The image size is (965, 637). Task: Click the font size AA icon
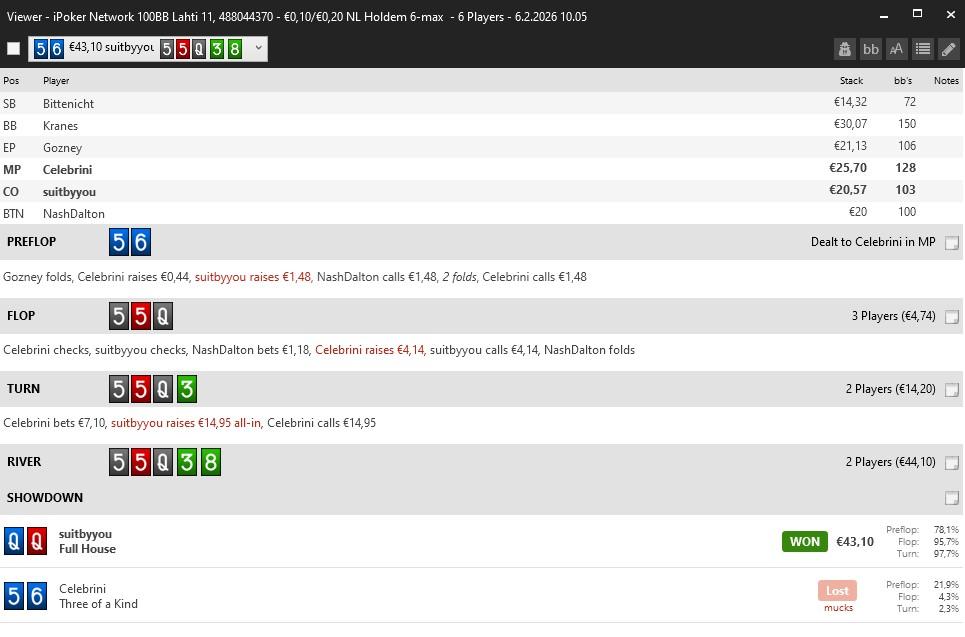pos(897,49)
